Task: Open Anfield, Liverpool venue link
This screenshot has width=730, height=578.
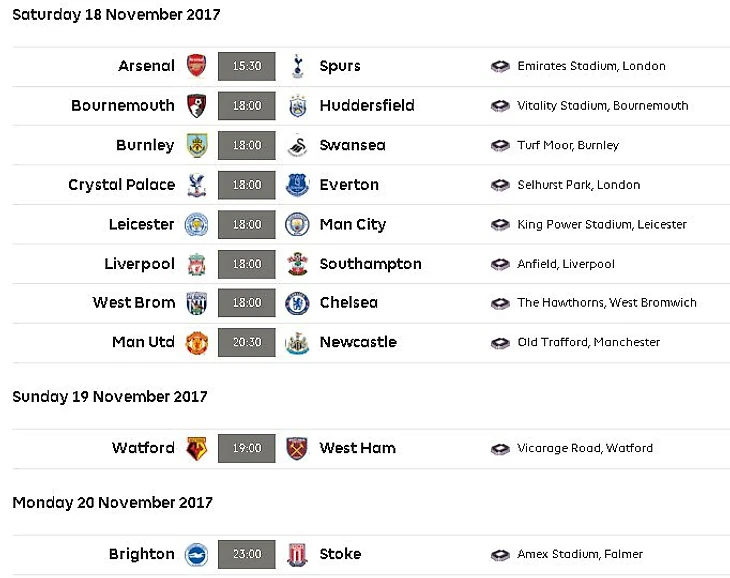Action: (x=565, y=264)
